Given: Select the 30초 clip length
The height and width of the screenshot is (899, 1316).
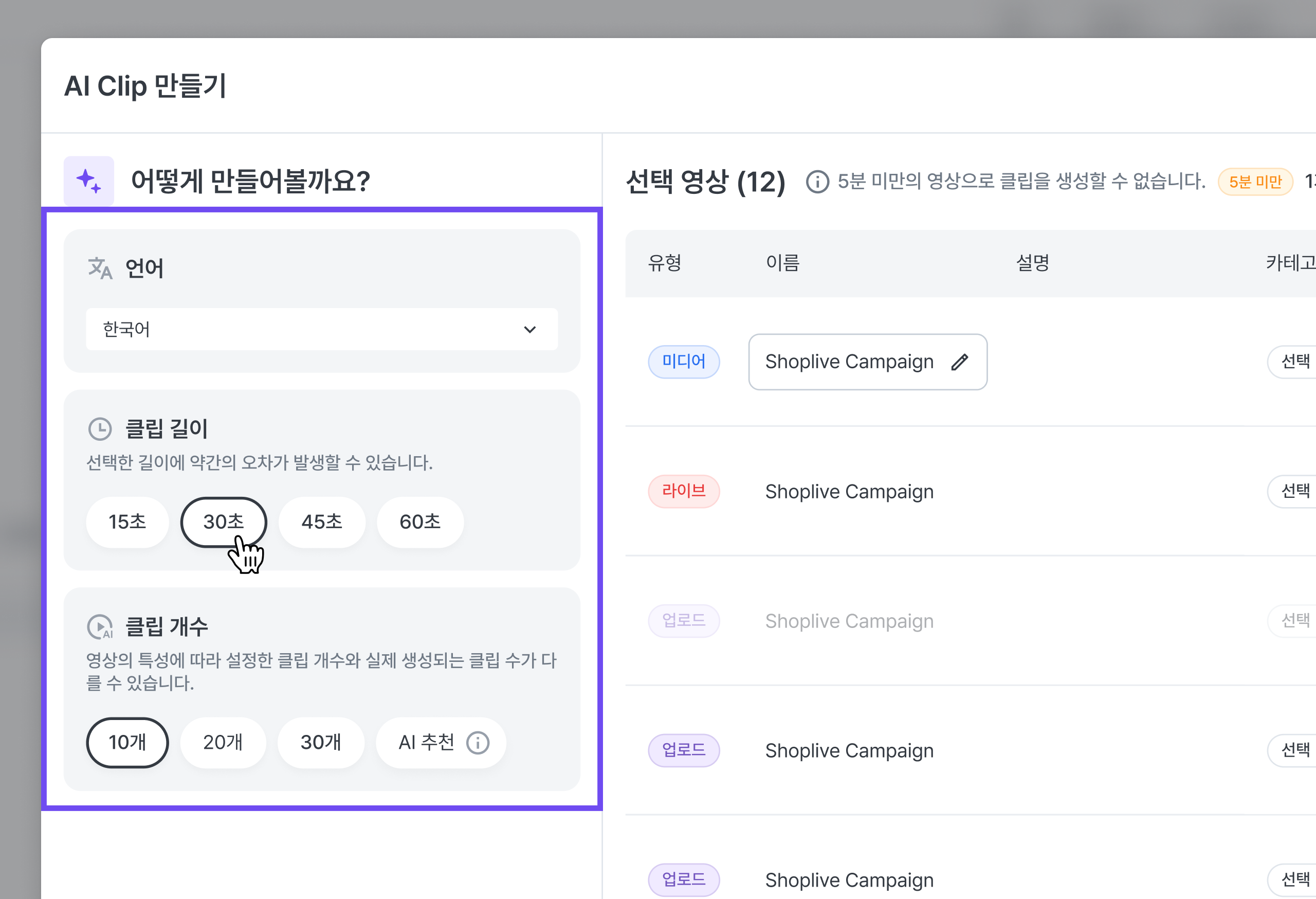Looking at the screenshot, I should point(224,523).
